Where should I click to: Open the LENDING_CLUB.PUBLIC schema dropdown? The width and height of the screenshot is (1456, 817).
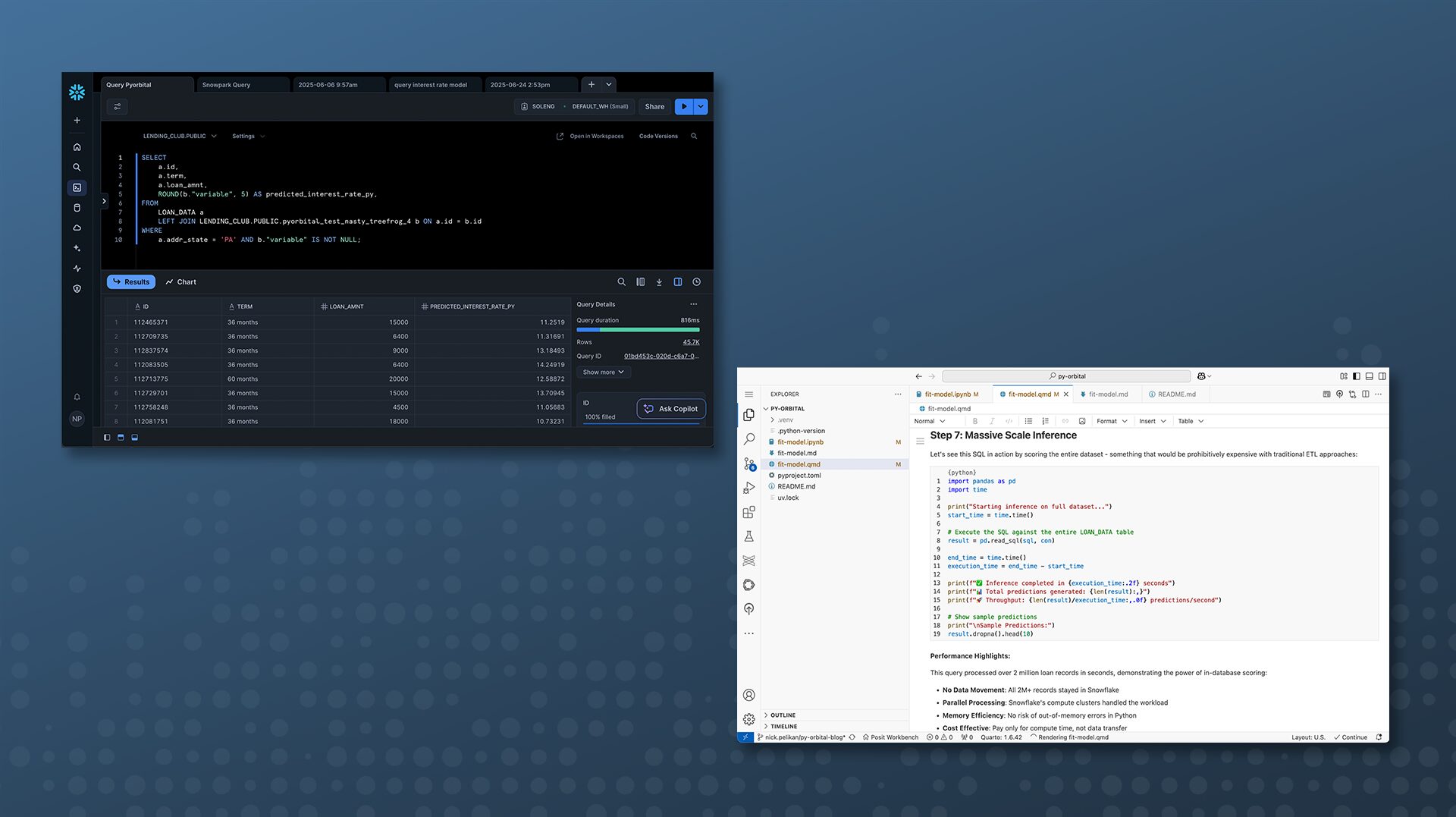tap(180, 137)
